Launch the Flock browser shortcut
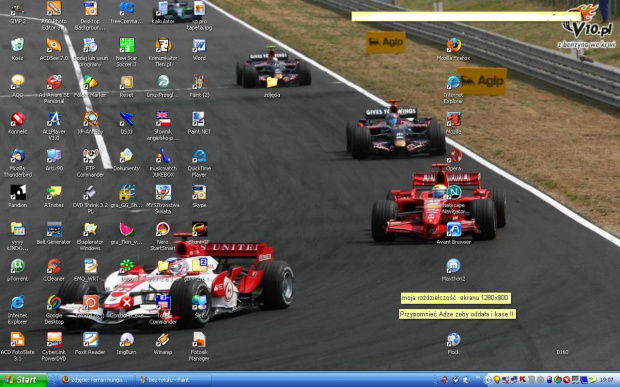620x387 pixels. 454,344
